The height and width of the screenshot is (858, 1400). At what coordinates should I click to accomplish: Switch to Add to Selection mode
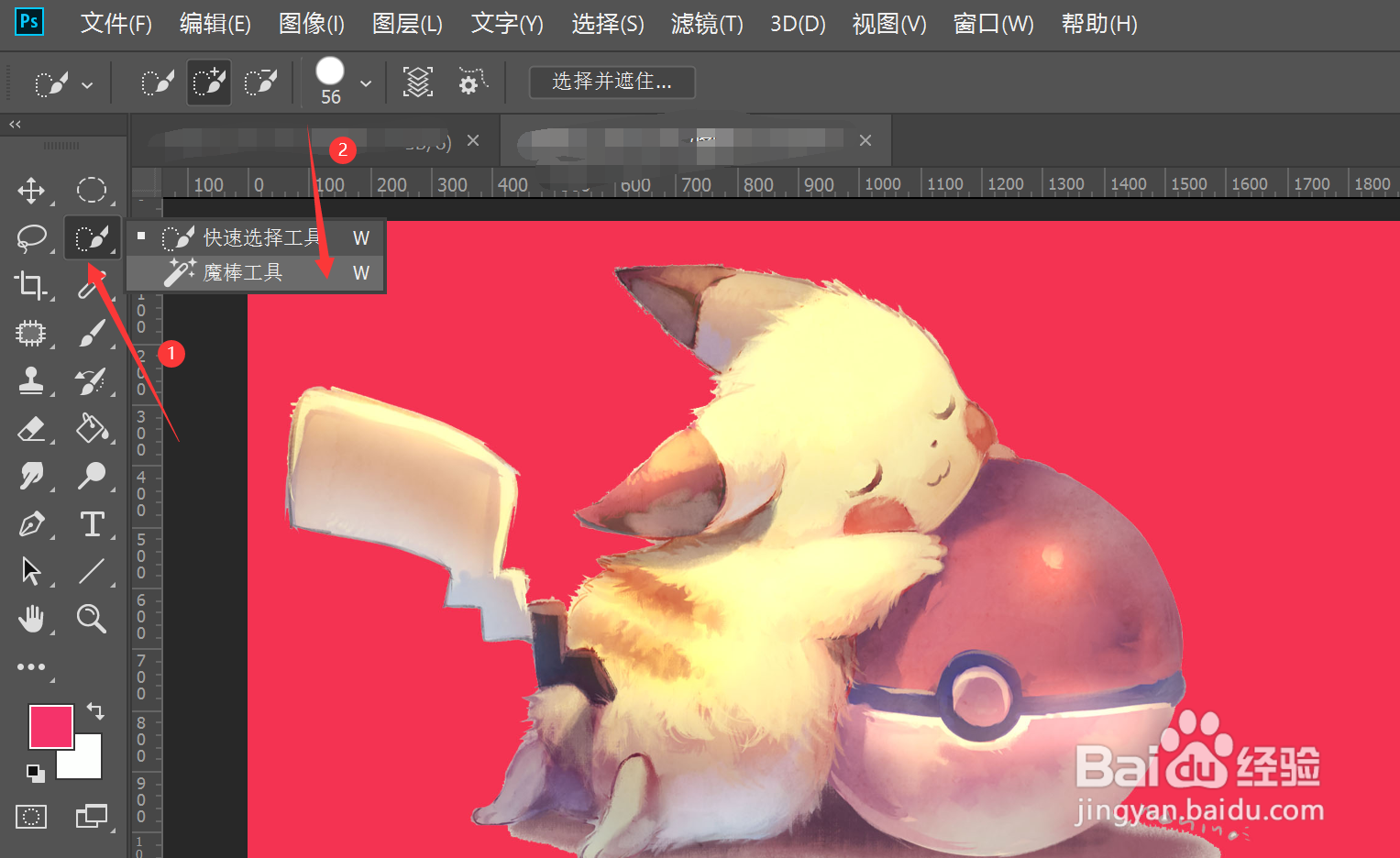(209, 83)
